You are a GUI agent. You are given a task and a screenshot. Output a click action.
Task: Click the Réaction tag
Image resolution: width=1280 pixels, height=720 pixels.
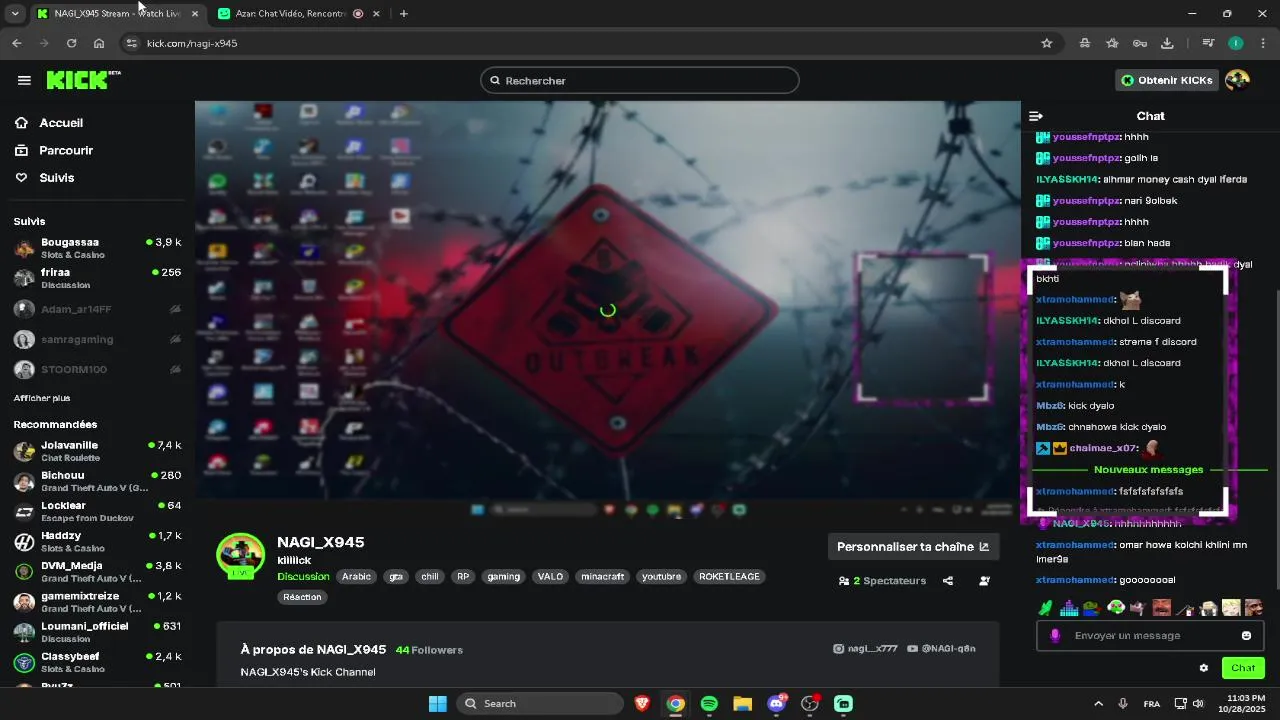(302, 597)
